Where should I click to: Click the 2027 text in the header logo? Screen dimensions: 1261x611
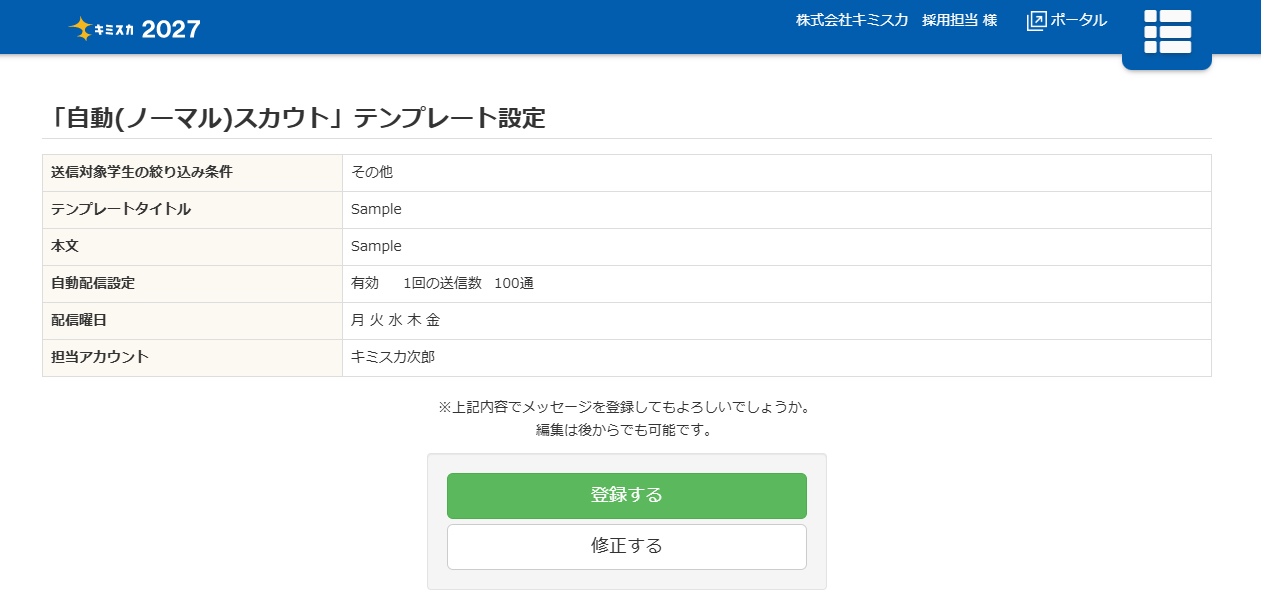pyautogui.click(x=171, y=29)
